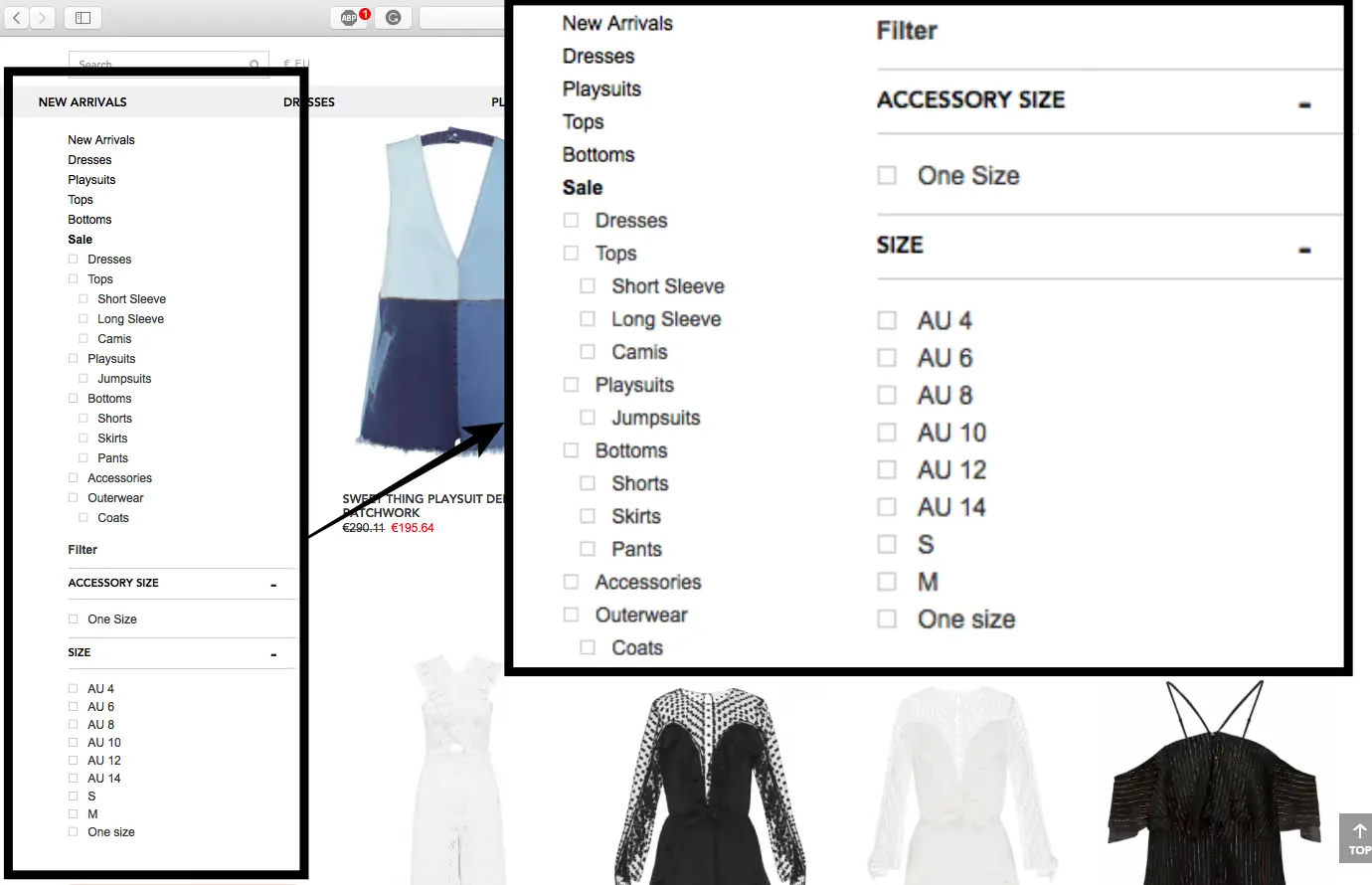Open the DRESSES menu in the nav bar
This screenshot has width=1372, height=885.
pyautogui.click(x=309, y=102)
